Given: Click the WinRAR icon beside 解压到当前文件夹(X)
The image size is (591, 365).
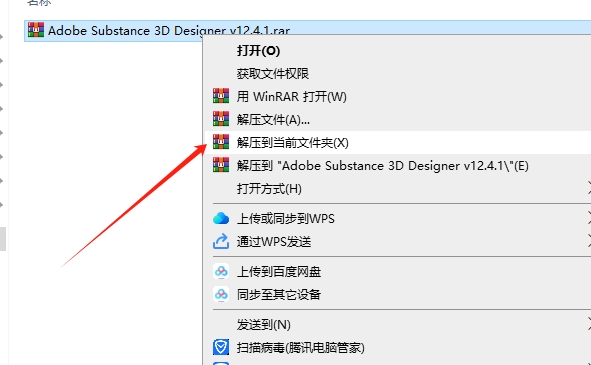Looking at the screenshot, I should [x=221, y=142].
